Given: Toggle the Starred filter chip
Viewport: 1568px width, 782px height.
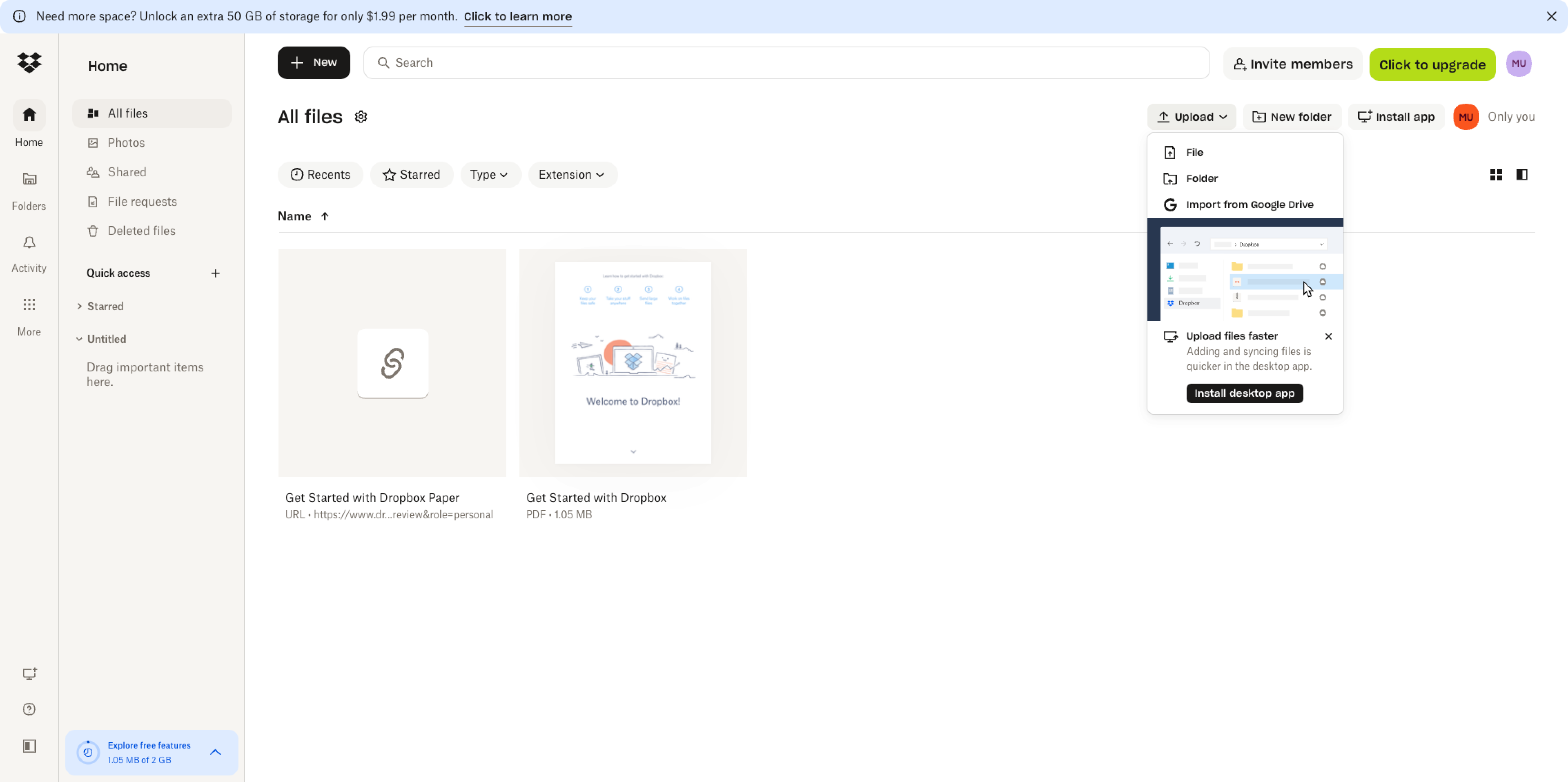Looking at the screenshot, I should [x=412, y=175].
